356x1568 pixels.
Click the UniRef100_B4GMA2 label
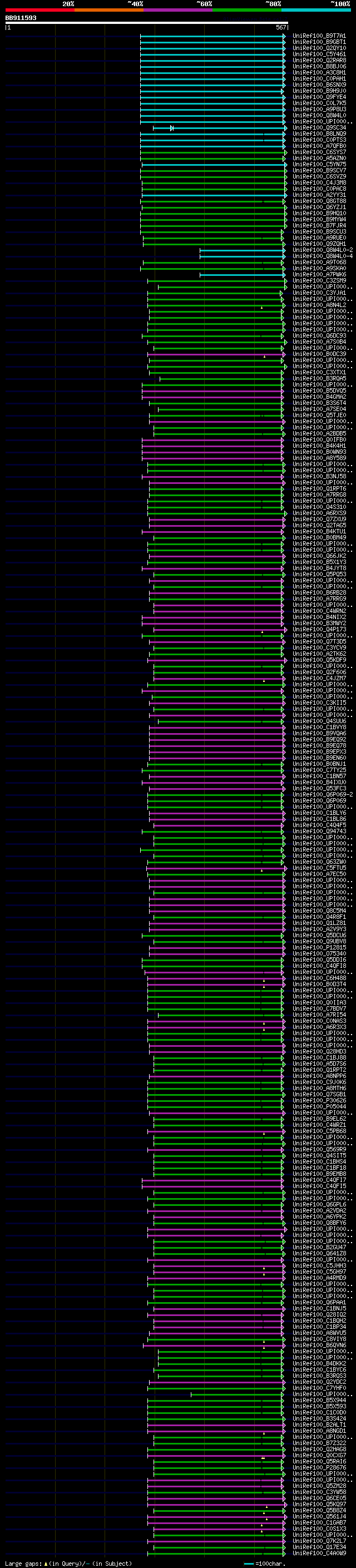pos(319,397)
